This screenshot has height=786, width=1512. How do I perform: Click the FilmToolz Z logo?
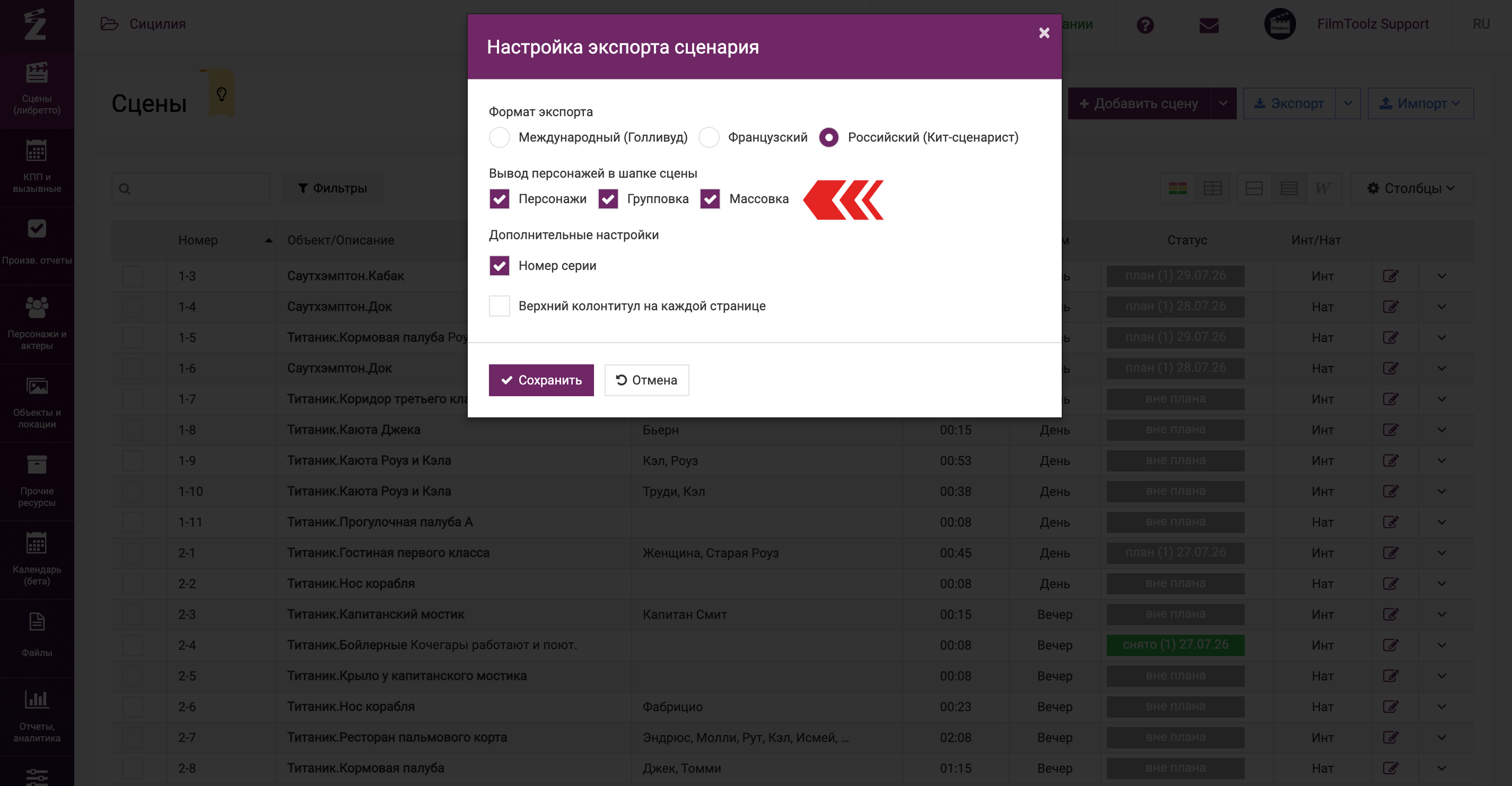[35, 24]
